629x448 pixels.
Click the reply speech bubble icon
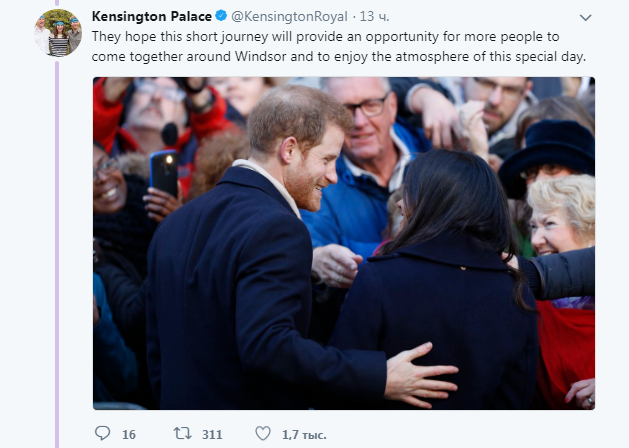[102, 434]
